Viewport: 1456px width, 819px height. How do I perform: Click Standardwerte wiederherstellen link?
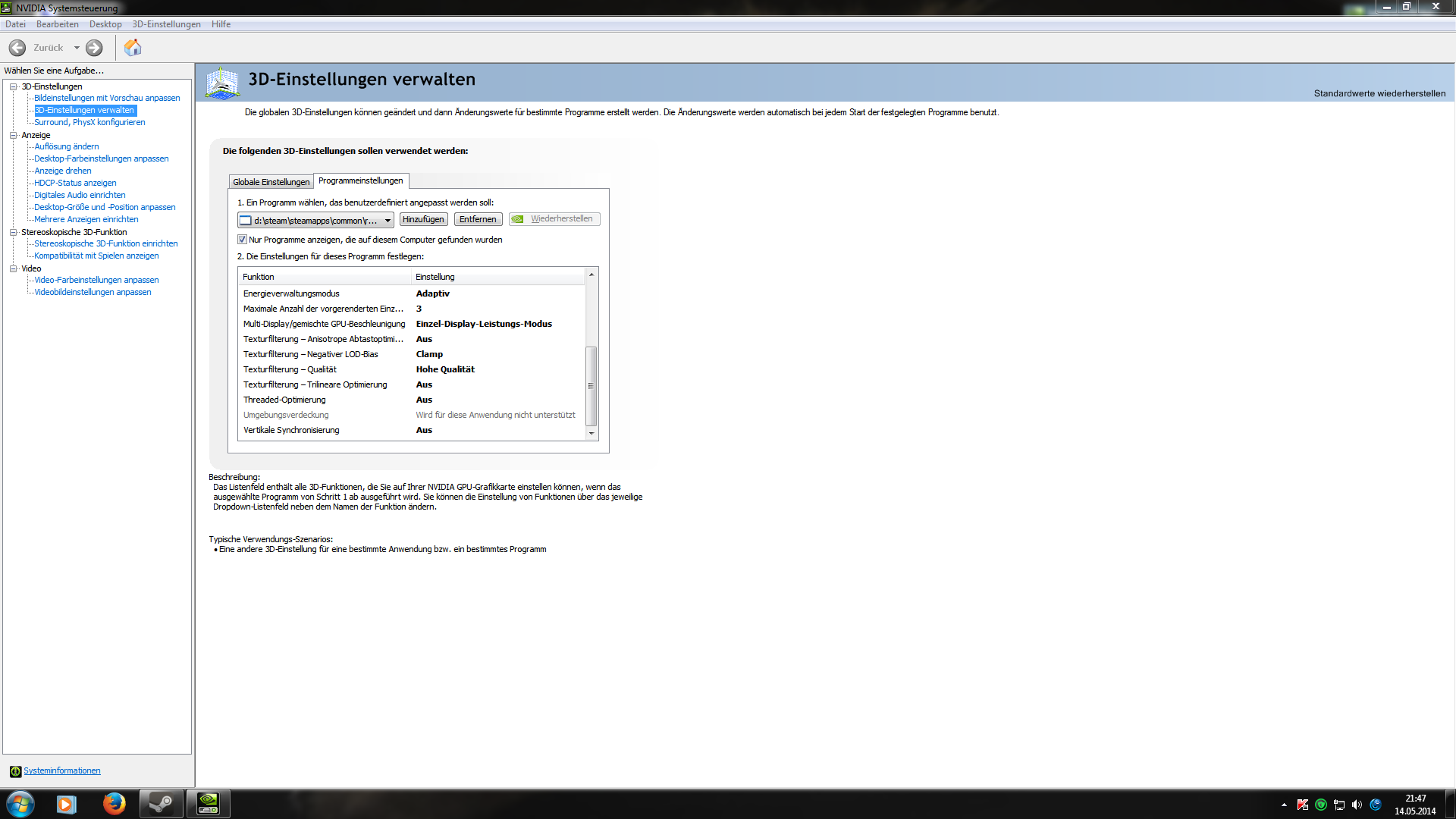[1379, 93]
